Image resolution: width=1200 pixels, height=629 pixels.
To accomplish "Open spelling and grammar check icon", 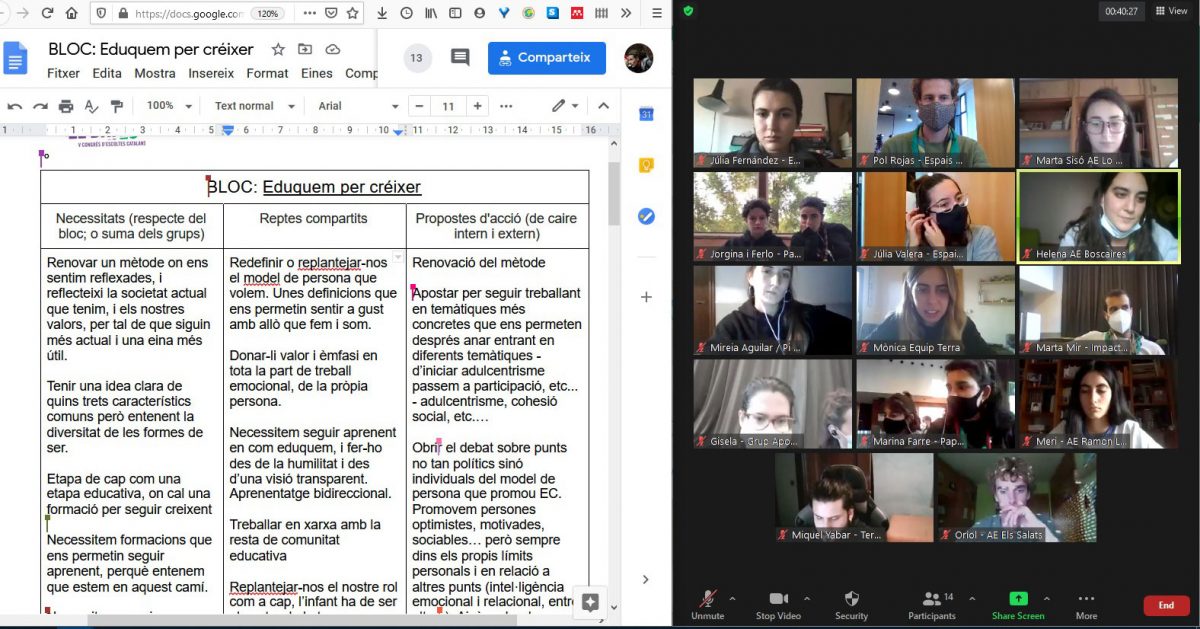I will click(x=91, y=106).
